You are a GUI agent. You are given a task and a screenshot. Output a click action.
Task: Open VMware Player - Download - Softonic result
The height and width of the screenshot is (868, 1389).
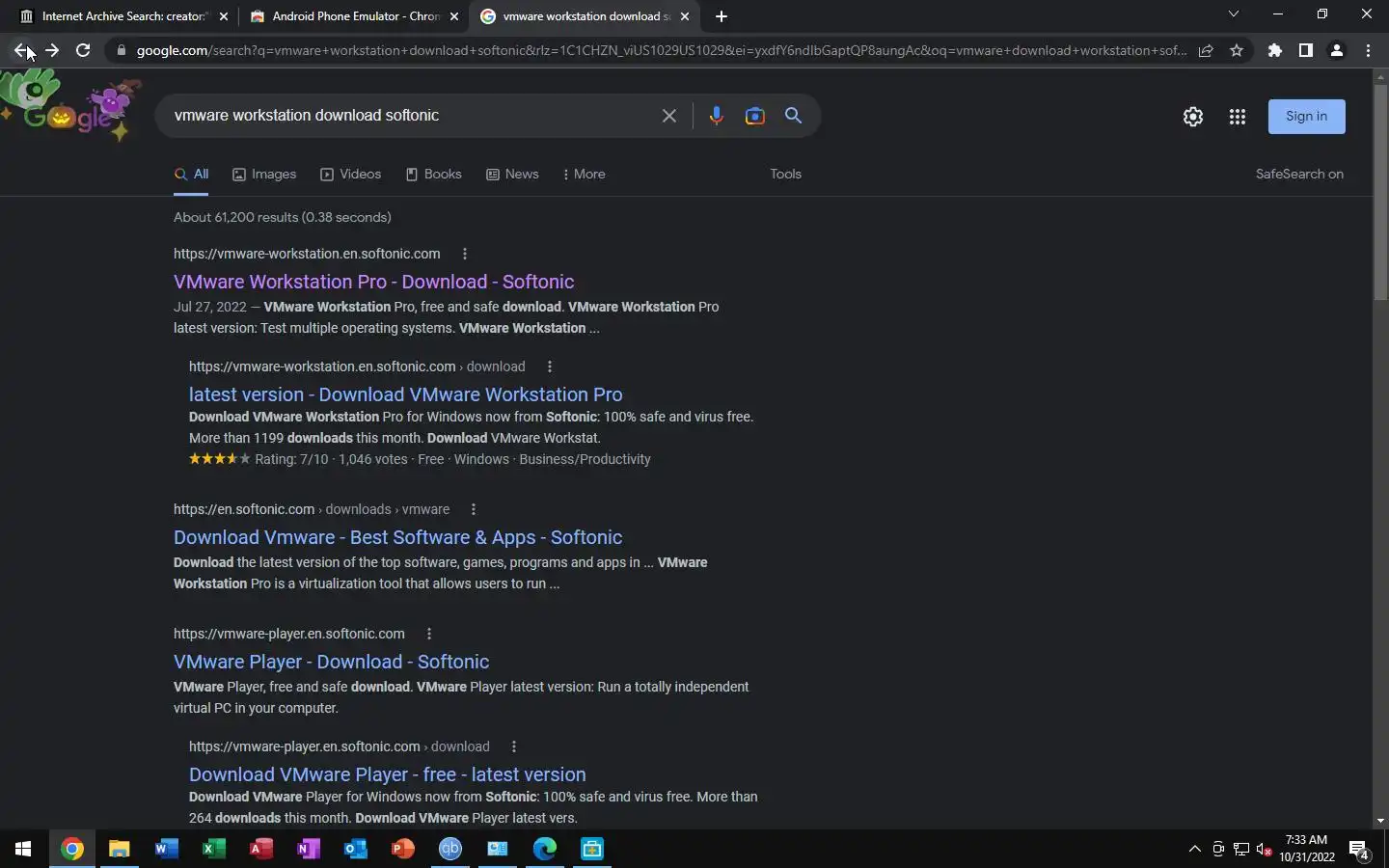coord(331,662)
